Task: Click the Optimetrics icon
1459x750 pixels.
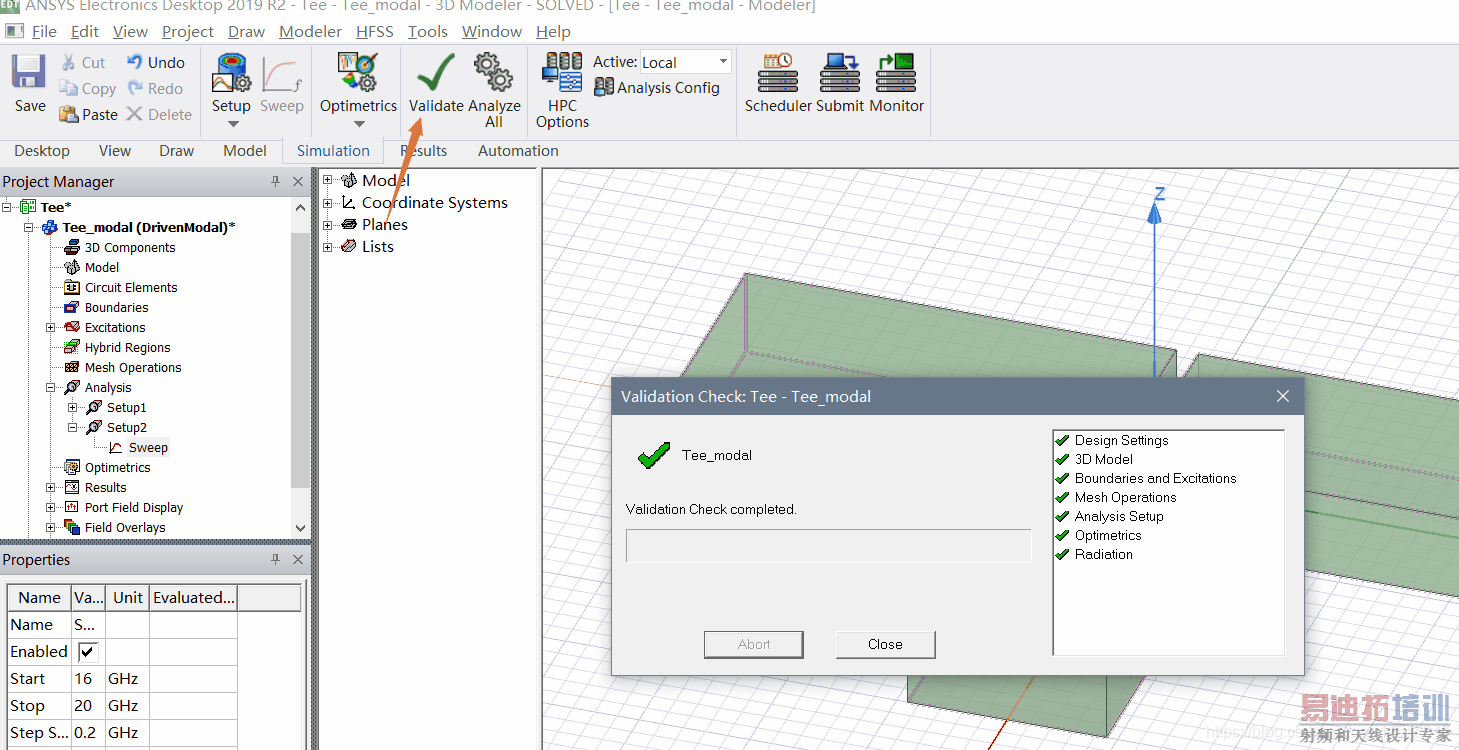Action: 357,73
